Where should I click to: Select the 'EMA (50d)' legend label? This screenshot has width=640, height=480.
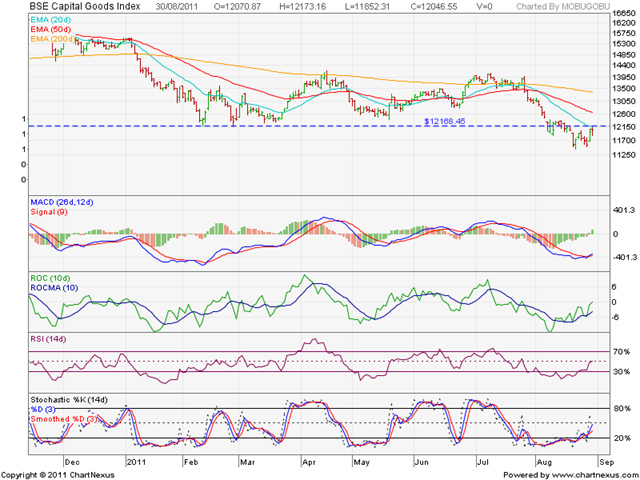(50, 29)
